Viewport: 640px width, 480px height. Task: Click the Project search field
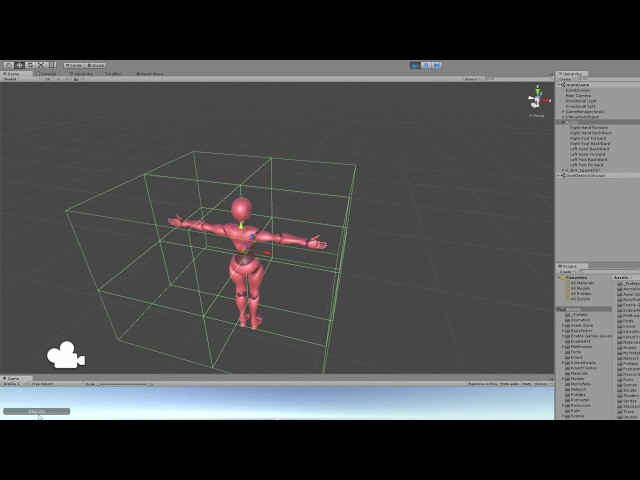point(608,271)
